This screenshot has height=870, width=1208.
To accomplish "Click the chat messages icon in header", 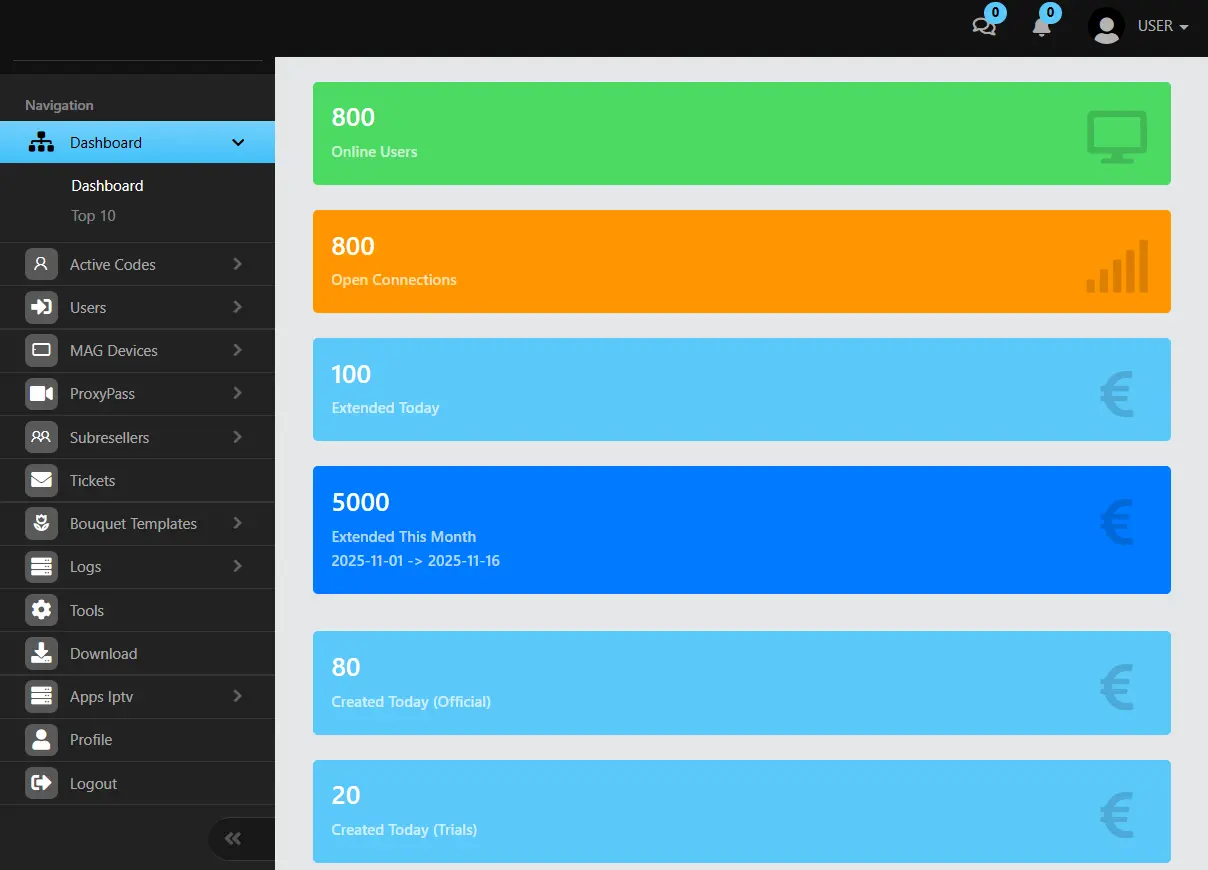I will point(984,27).
